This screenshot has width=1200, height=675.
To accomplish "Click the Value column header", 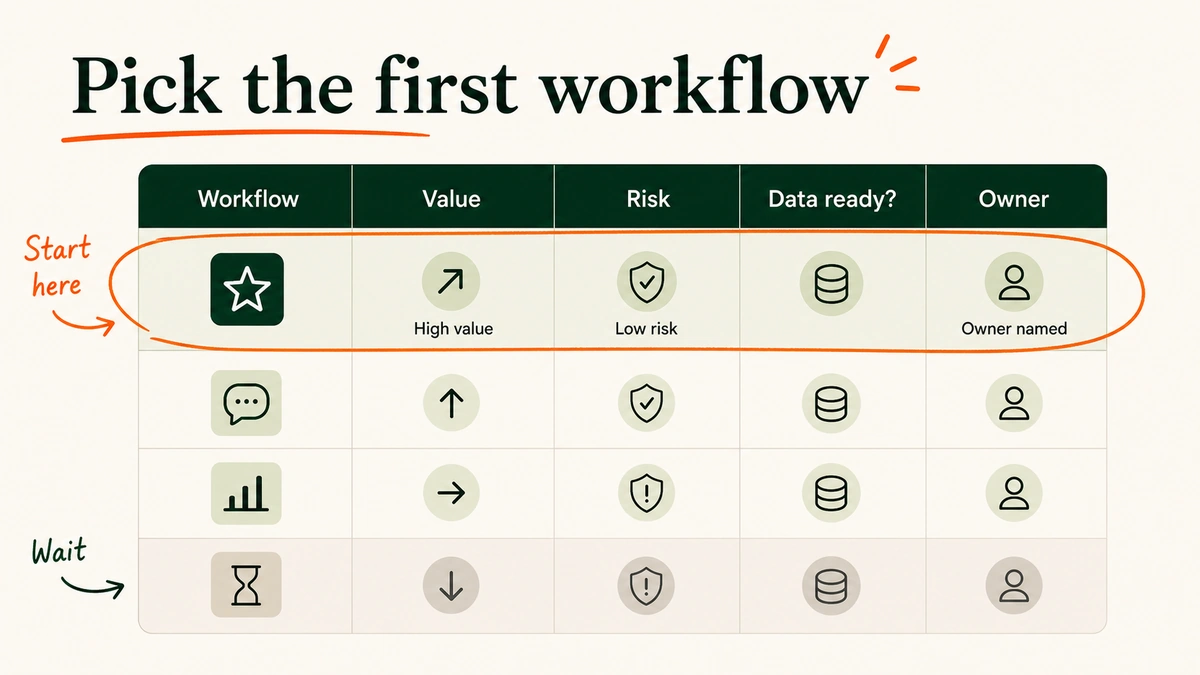I will [452, 198].
